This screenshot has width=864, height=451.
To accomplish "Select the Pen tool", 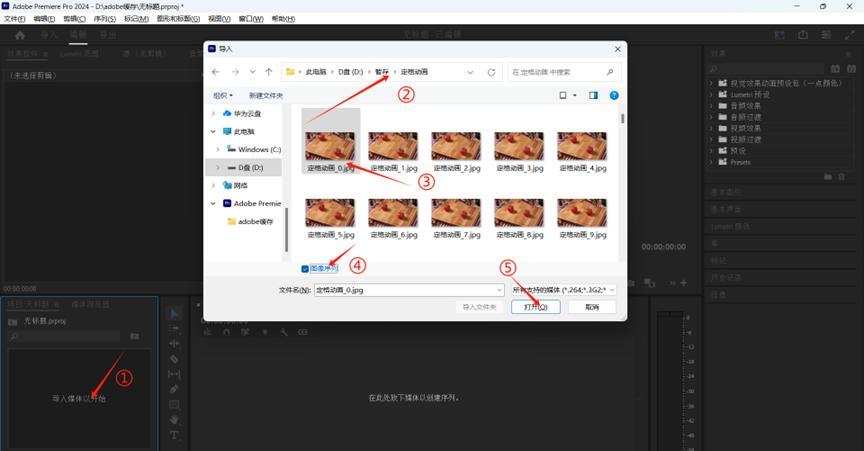I will tap(174, 389).
